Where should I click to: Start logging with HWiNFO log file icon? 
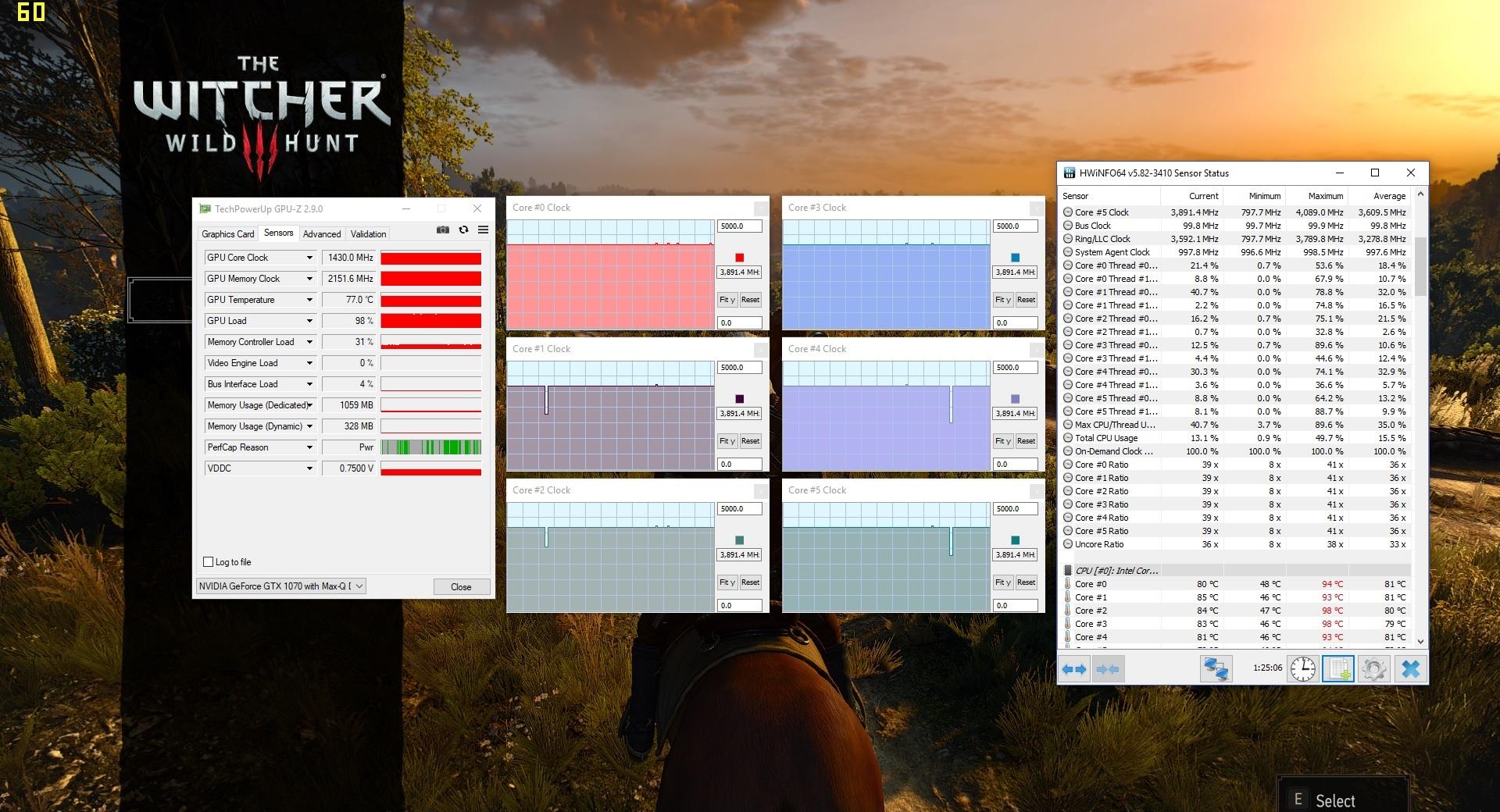coord(1337,669)
